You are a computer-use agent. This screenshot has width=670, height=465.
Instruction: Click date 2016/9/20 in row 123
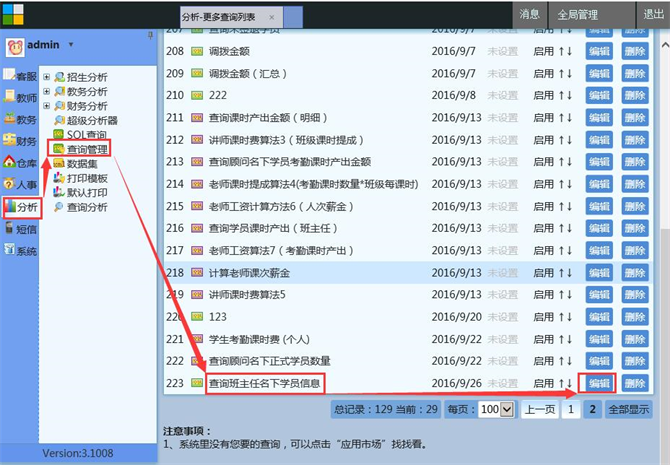pyautogui.click(x=456, y=317)
